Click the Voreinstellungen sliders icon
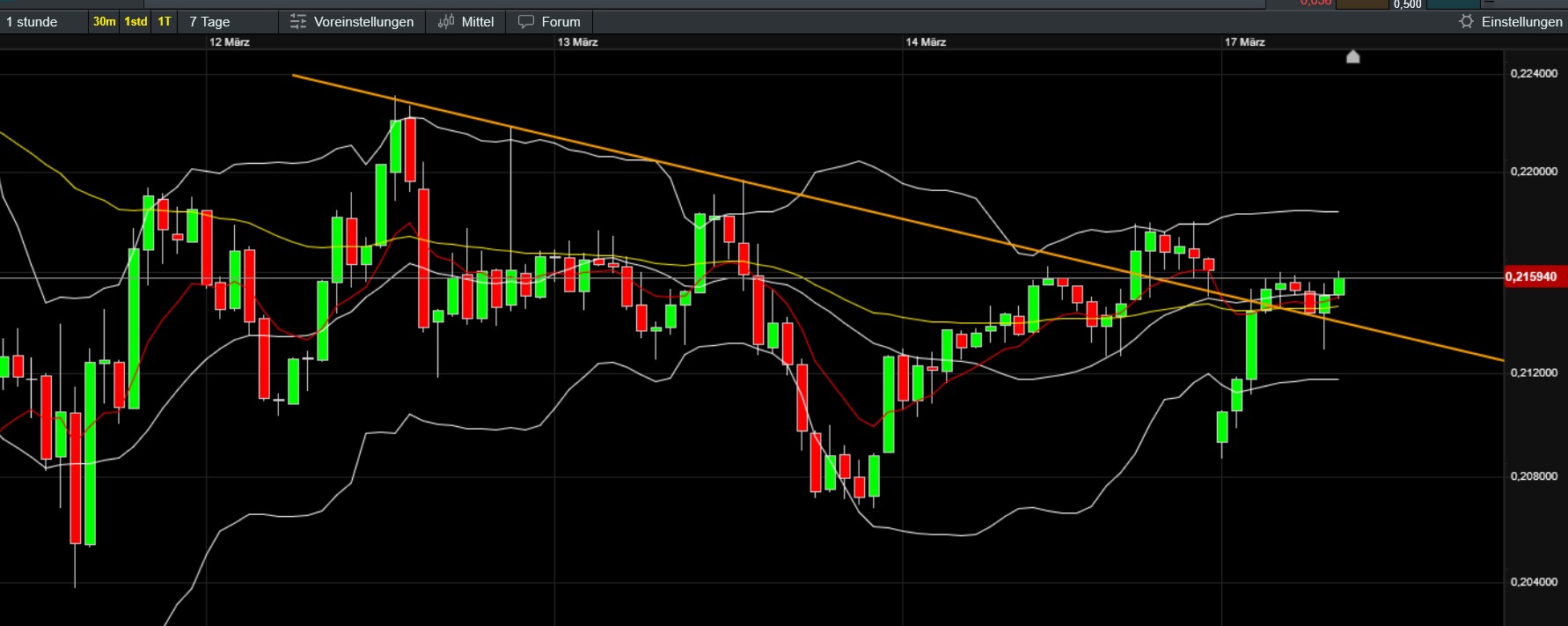The height and width of the screenshot is (626, 1568). pos(298,21)
